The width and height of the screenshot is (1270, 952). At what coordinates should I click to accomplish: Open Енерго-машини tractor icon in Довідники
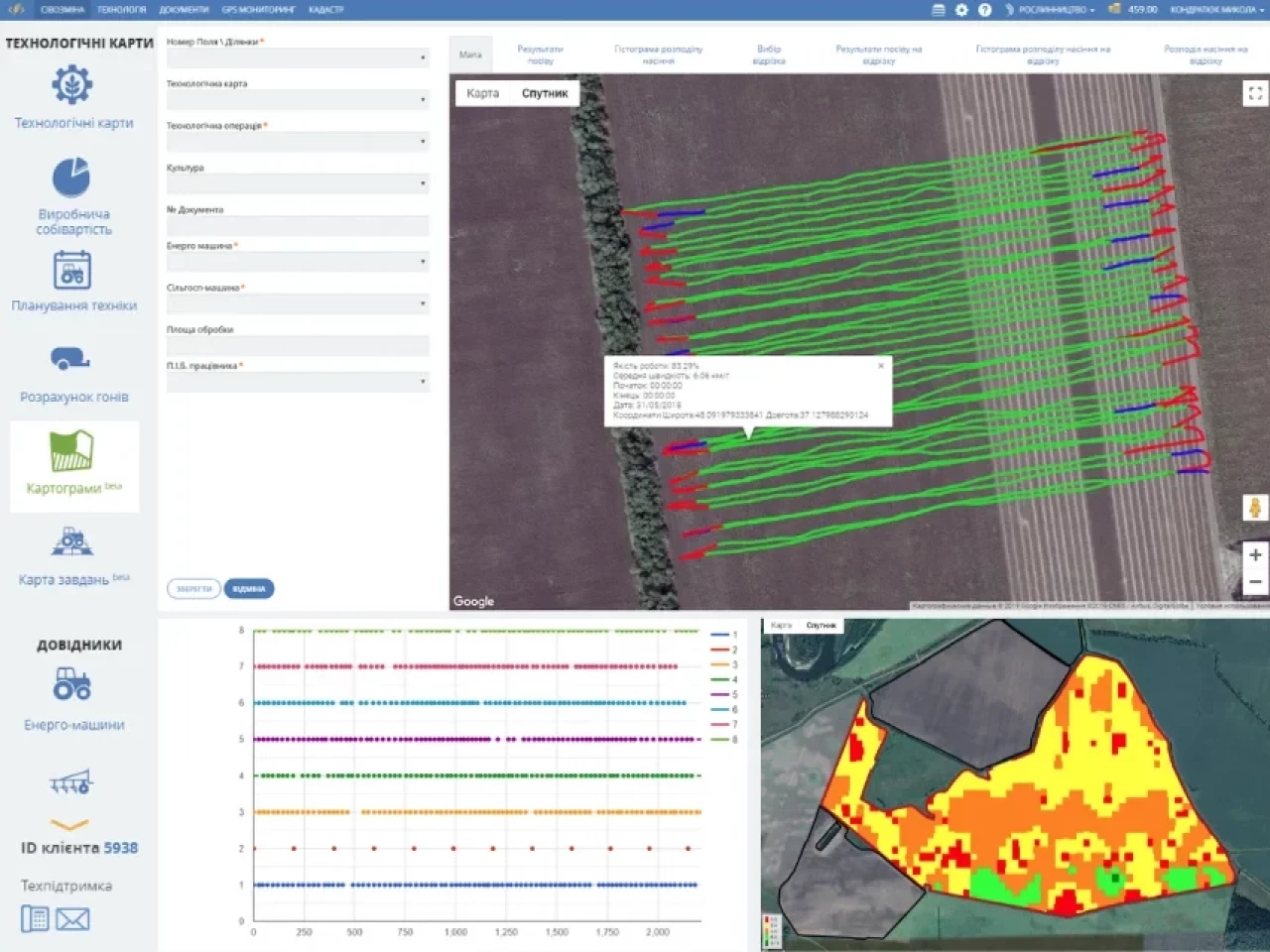(72, 684)
